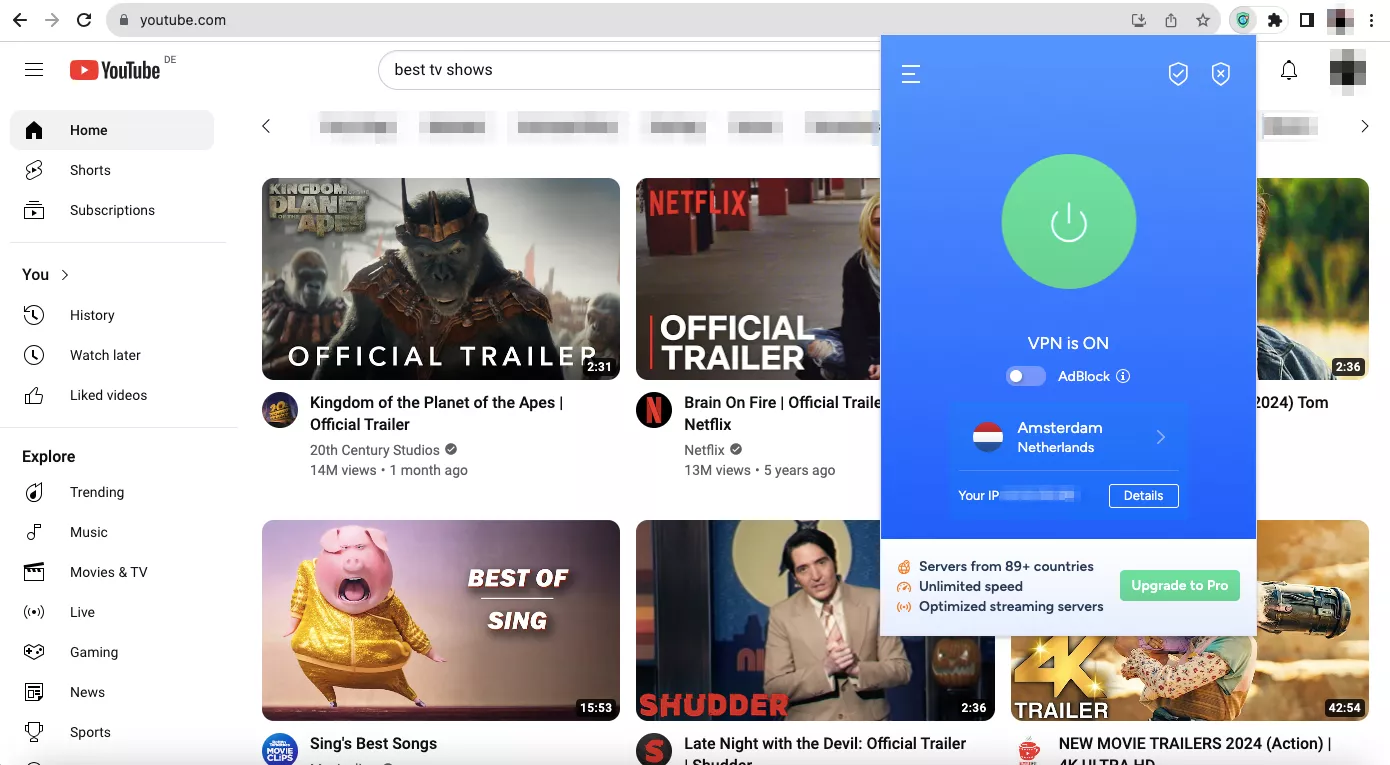
Task: Click the shield X icon
Action: (x=1220, y=74)
